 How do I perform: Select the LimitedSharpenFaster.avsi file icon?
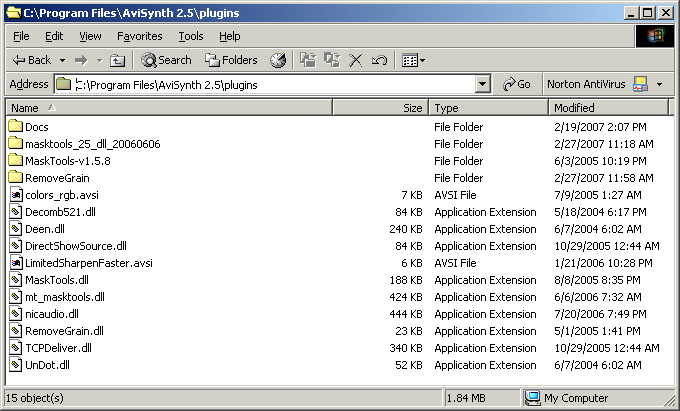(x=16, y=263)
